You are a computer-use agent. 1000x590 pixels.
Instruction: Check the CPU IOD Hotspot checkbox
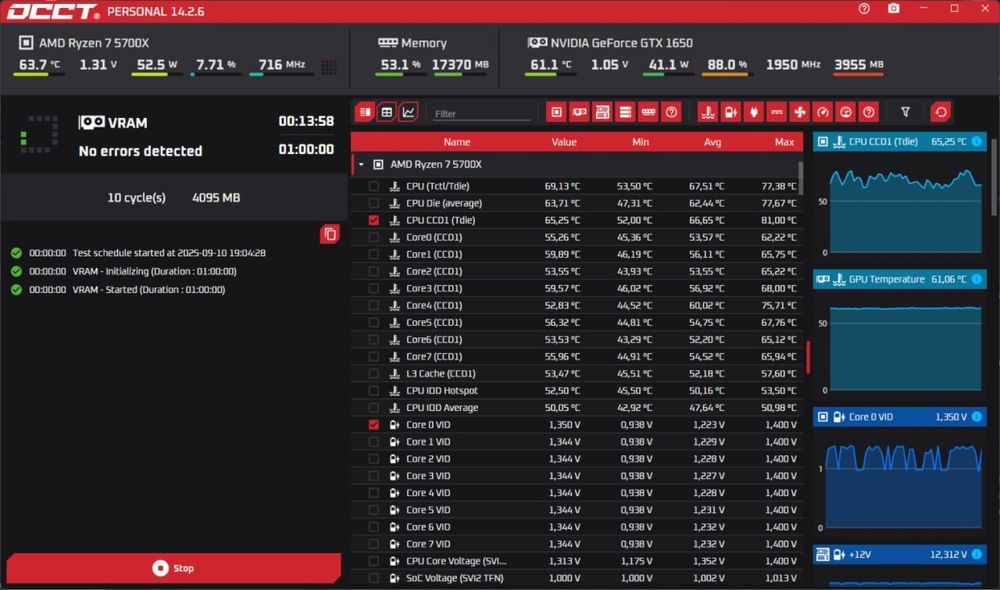coord(374,390)
